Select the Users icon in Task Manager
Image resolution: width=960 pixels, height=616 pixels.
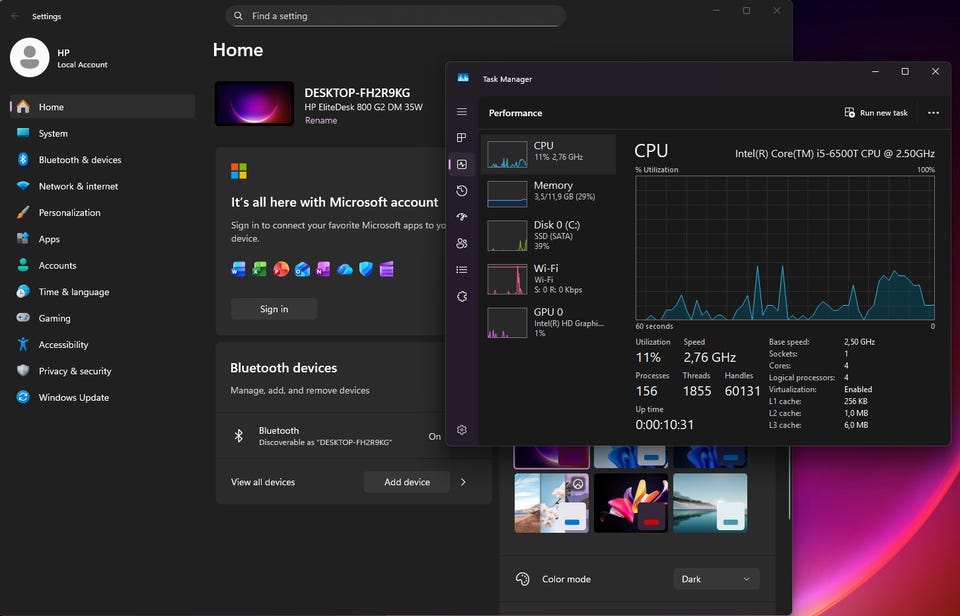[x=462, y=243]
